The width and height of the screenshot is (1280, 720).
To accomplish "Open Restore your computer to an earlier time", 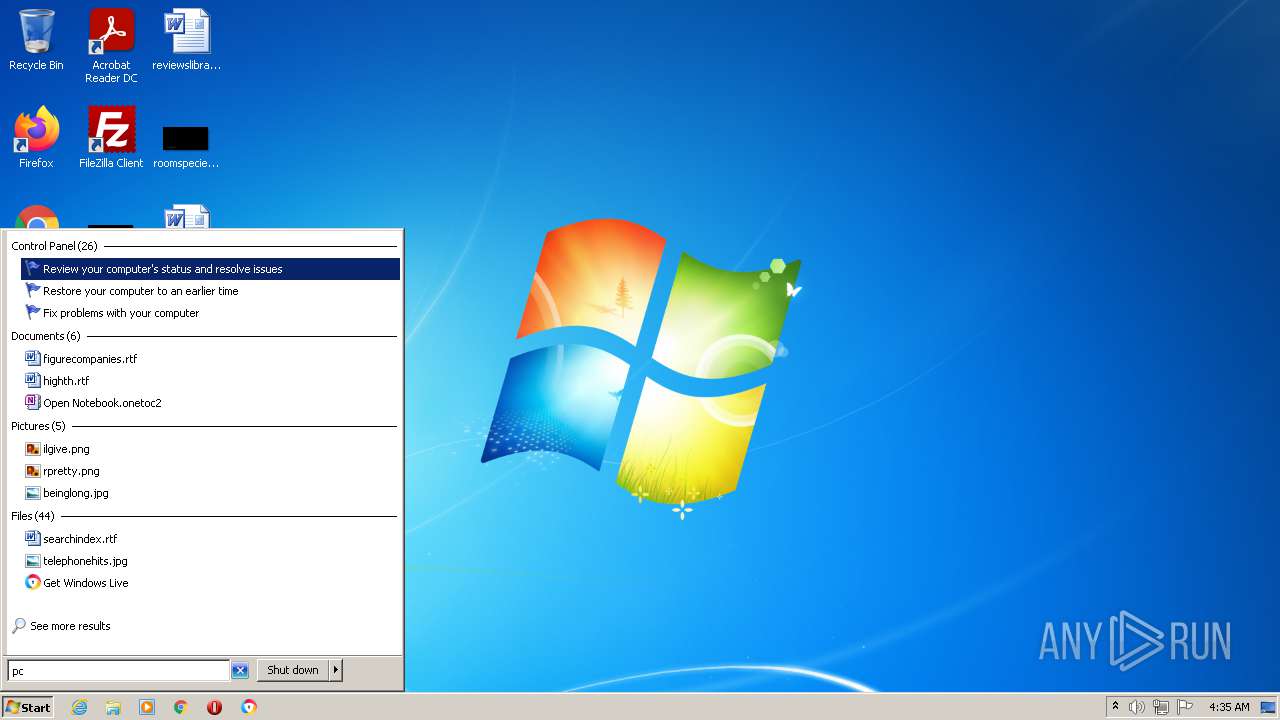I will point(210,291).
